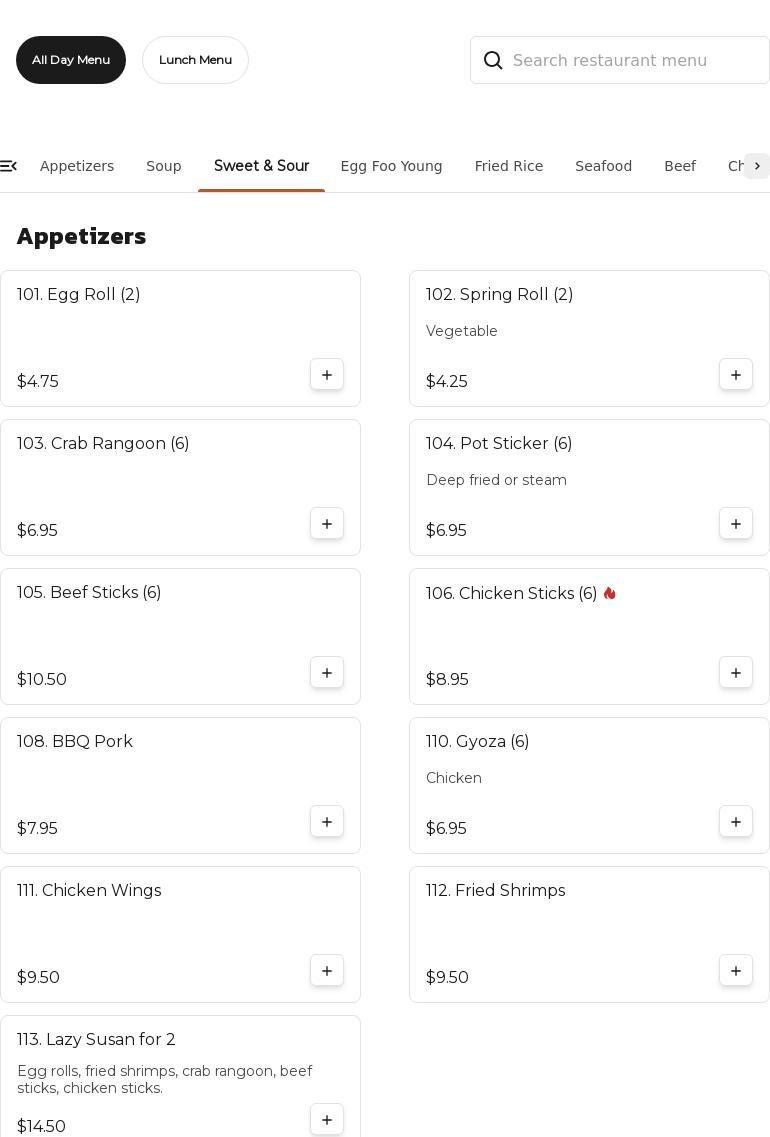This screenshot has height=1137, width=770.
Task: Jump to Fried Rice category
Action: 509,166
